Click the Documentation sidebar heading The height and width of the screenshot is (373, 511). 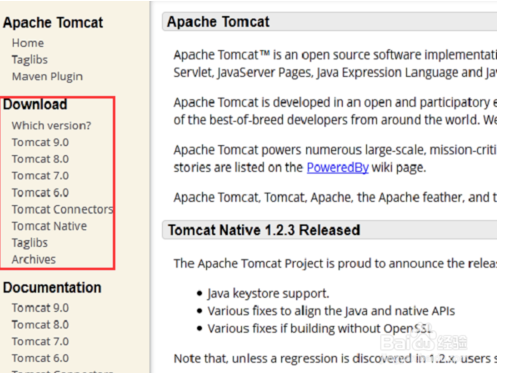(x=52, y=287)
